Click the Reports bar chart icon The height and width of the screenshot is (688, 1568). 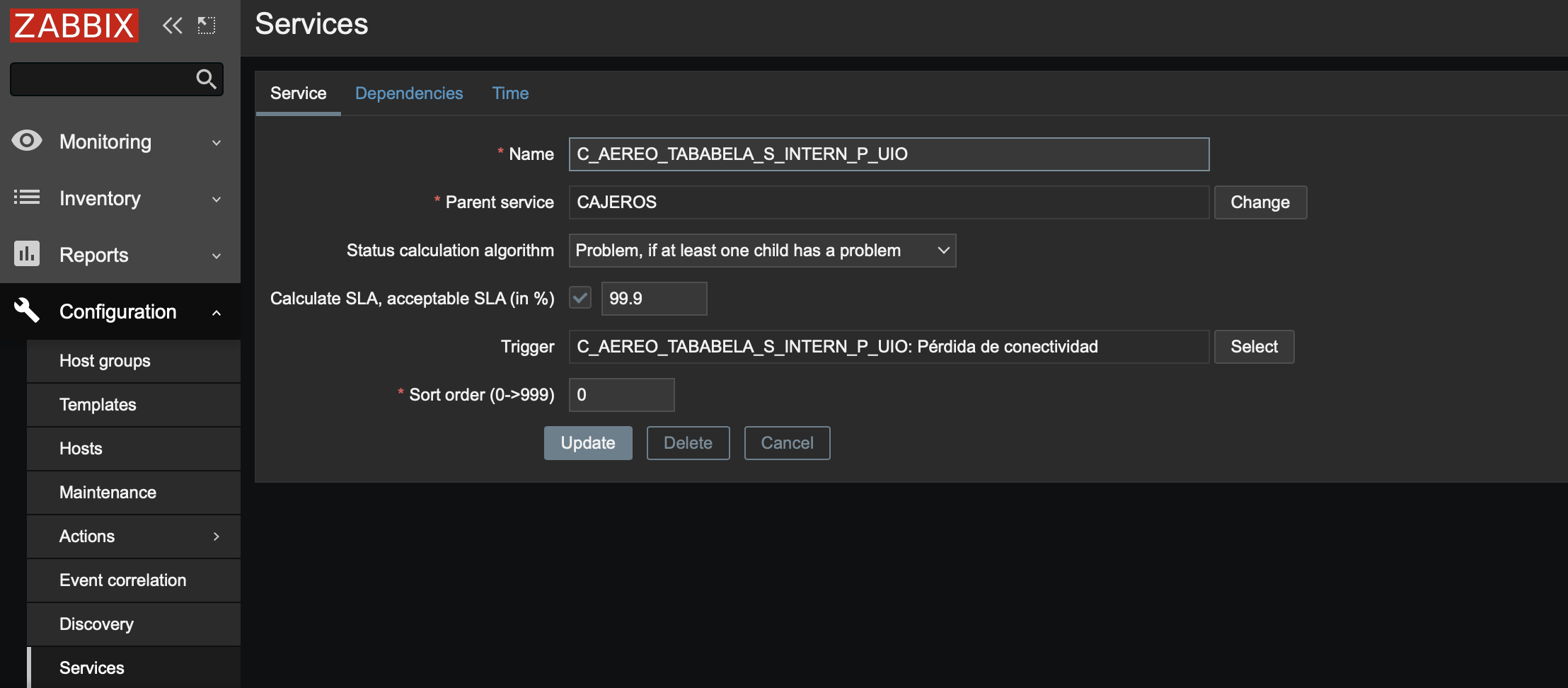[x=27, y=253]
